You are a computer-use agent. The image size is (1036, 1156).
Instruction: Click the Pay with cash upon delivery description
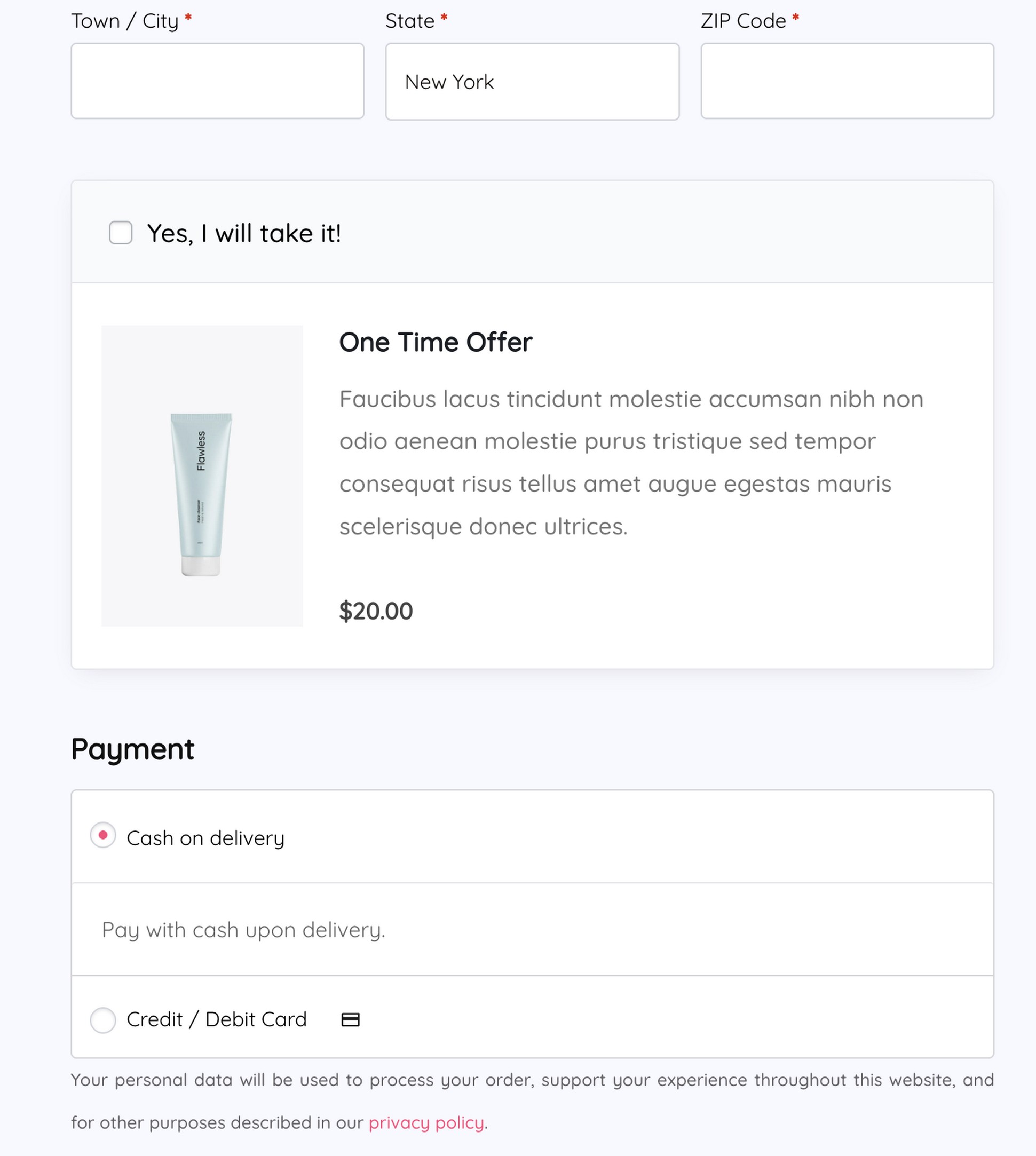pos(243,930)
